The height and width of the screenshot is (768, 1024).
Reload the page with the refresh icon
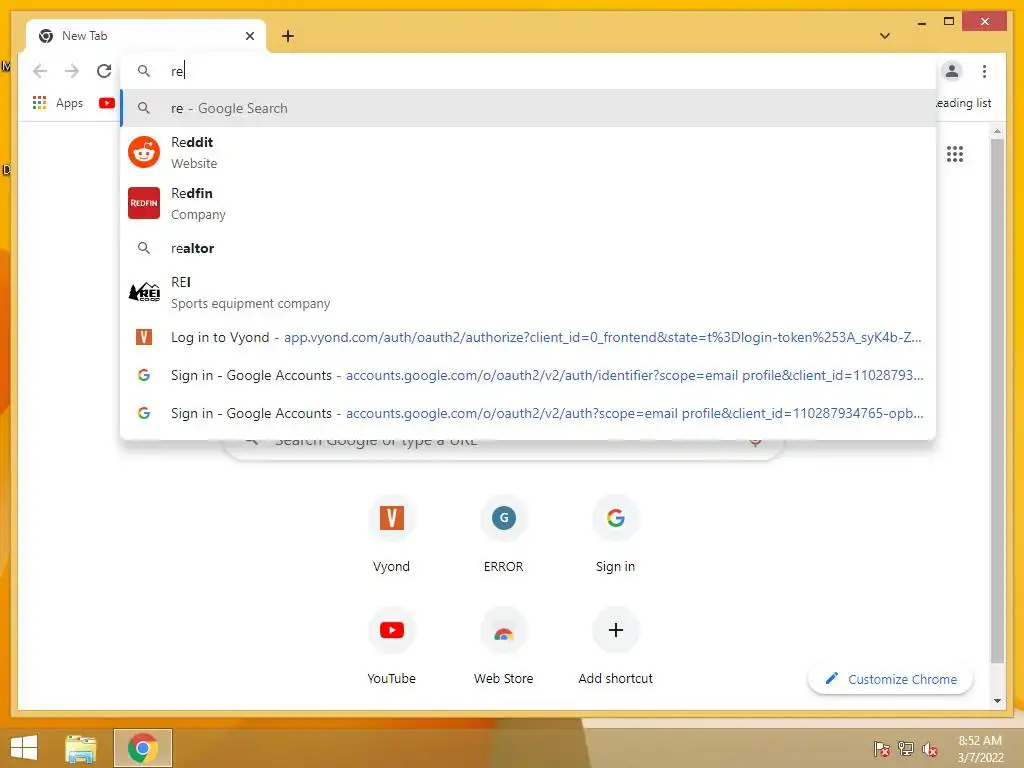(104, 71)
